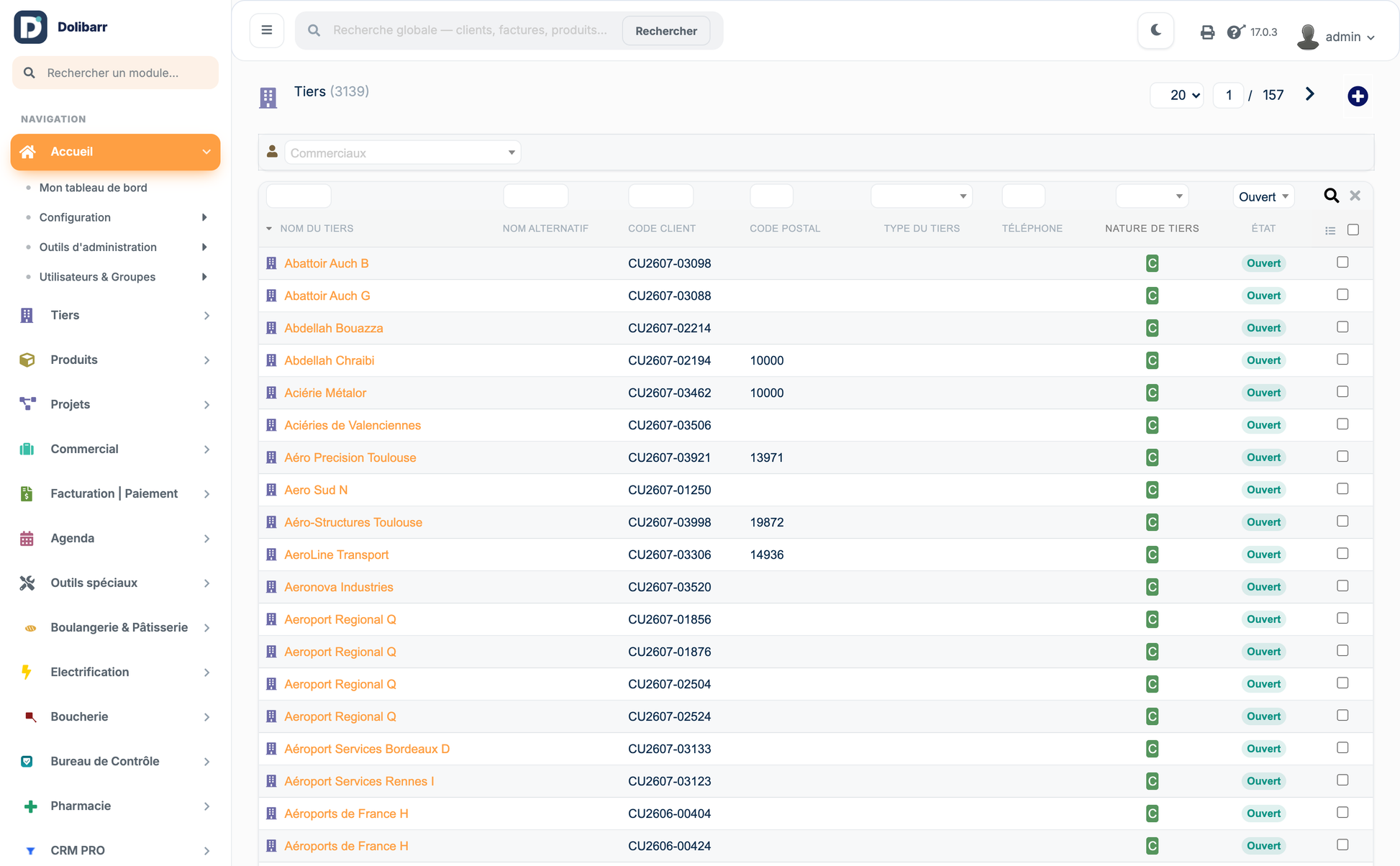
Task: Open the Nature de tiers filter dropdown
Action: pos(1152,196)
